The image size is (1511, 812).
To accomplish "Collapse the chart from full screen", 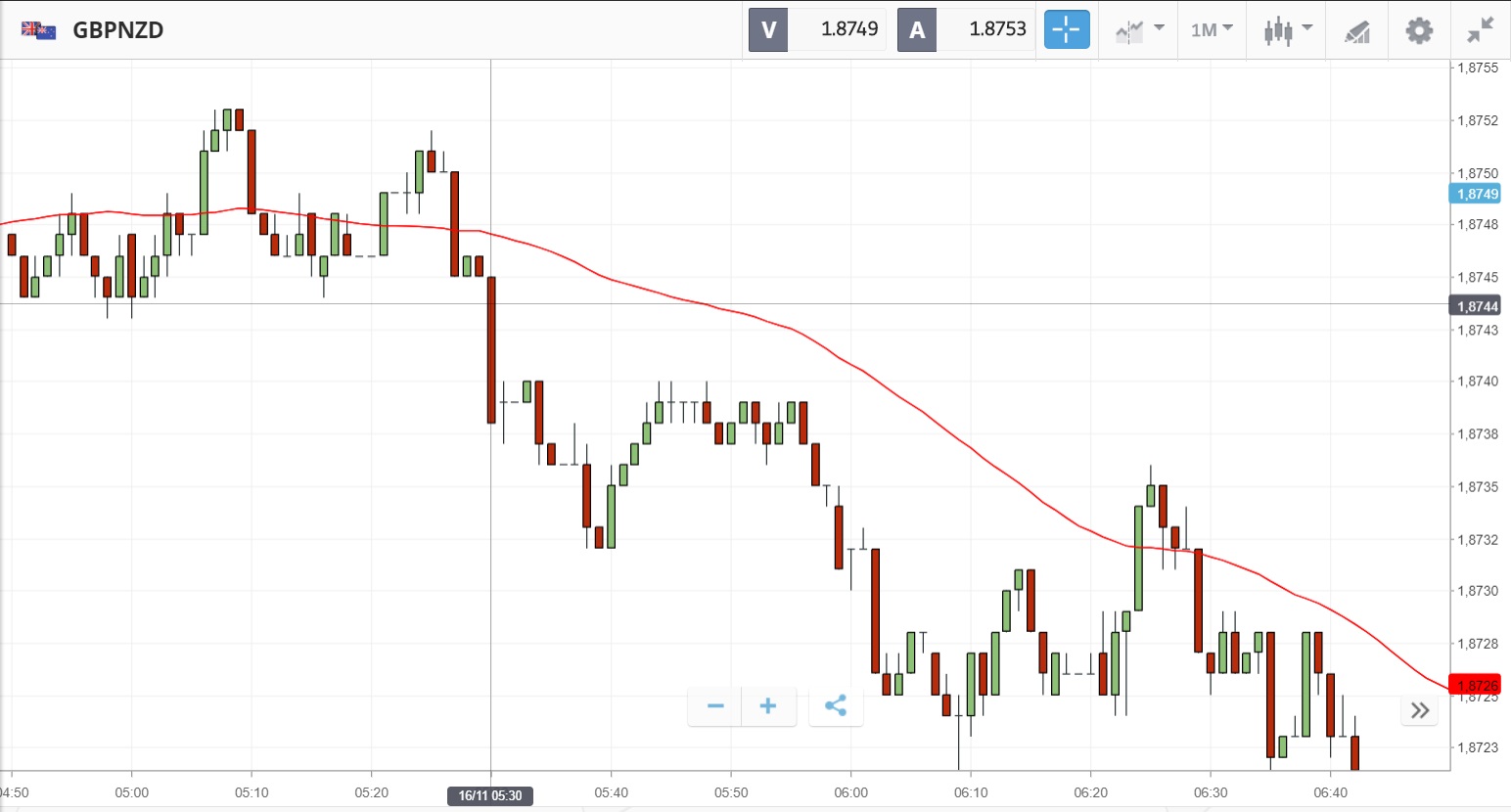I will pos(1480,29).
